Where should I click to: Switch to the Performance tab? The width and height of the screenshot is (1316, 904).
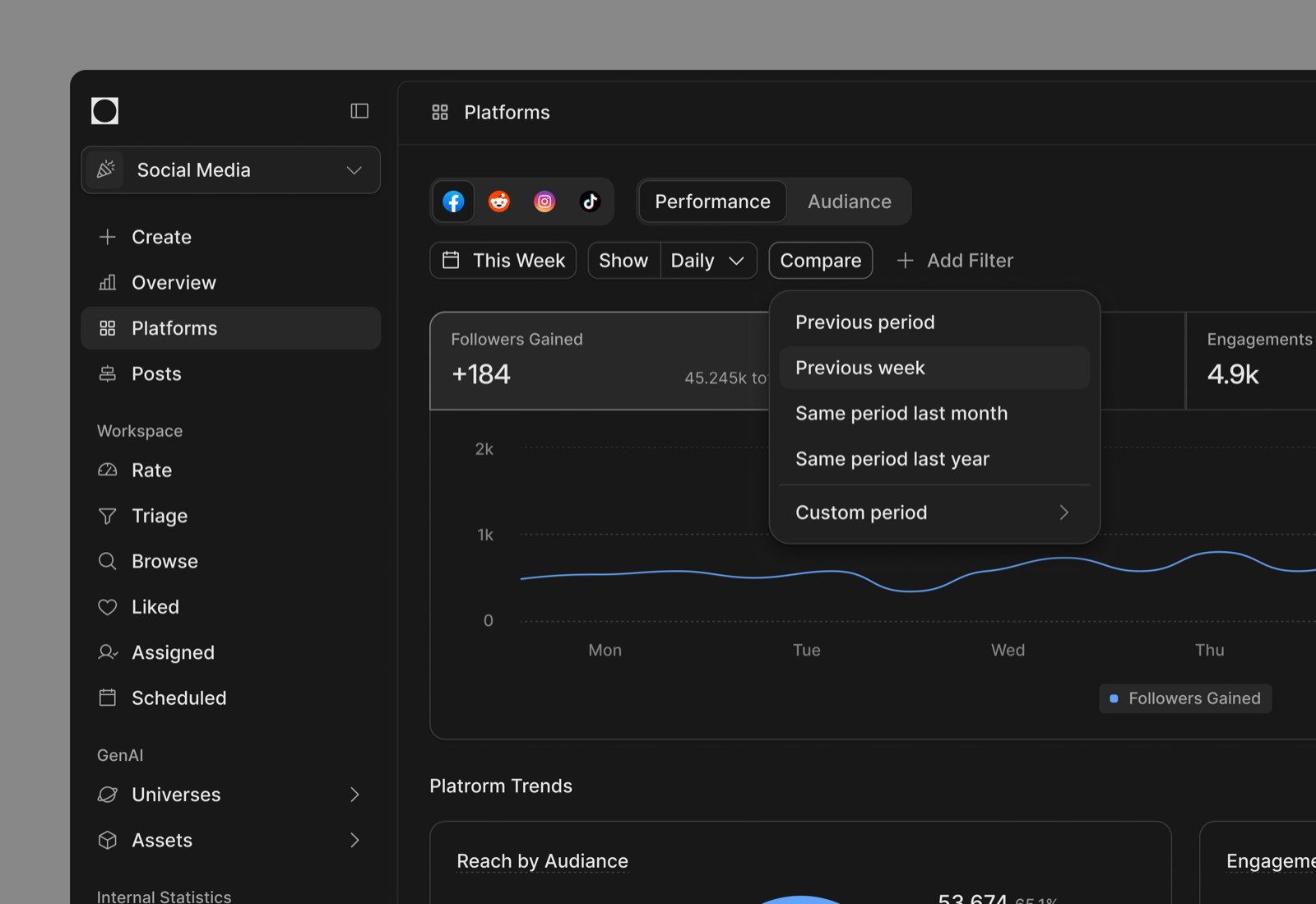click(x=713, y=202)
